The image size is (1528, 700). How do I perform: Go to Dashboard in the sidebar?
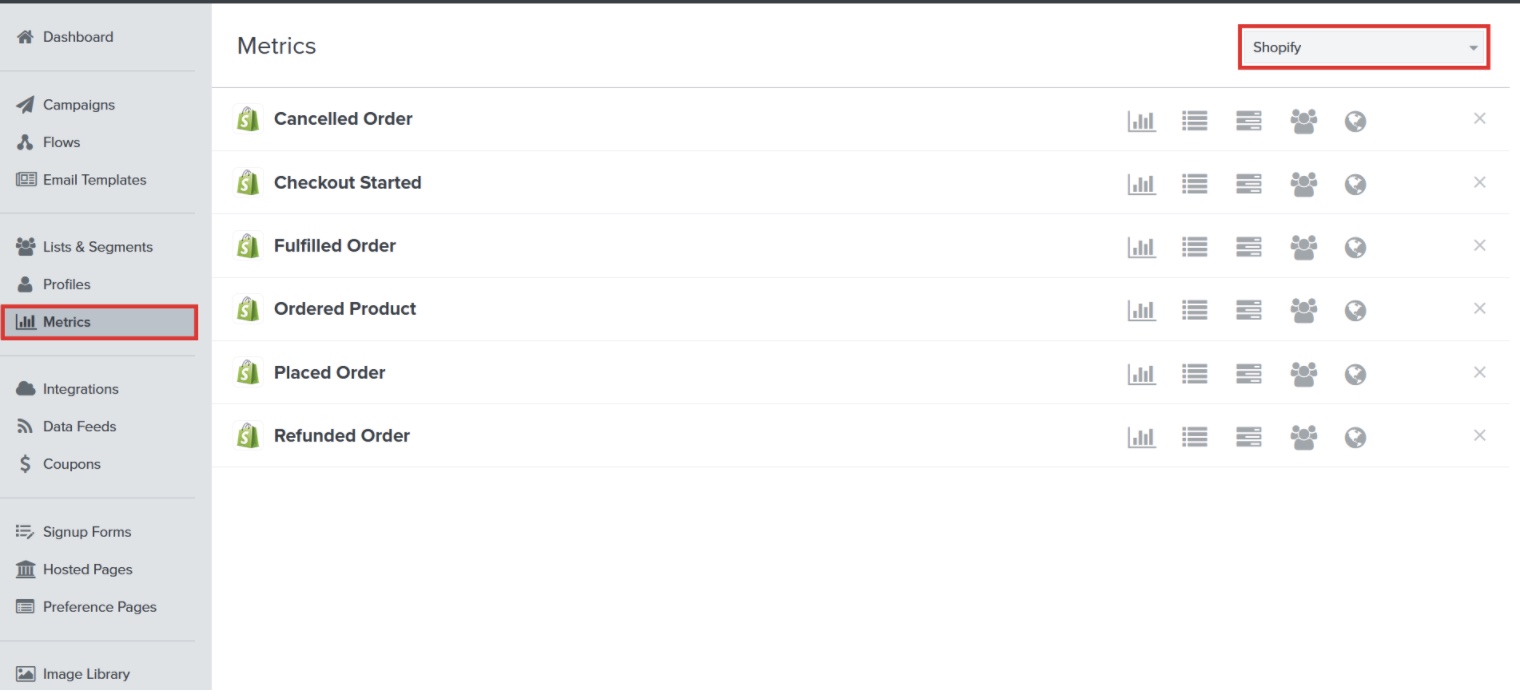[x=78, y=37]
